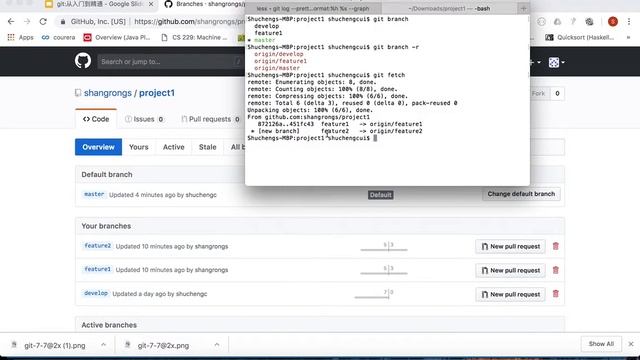This screenshot has width=640, height=360.
Task: Open the CS 229: Machine bookmark
Action: click(194, 38)
